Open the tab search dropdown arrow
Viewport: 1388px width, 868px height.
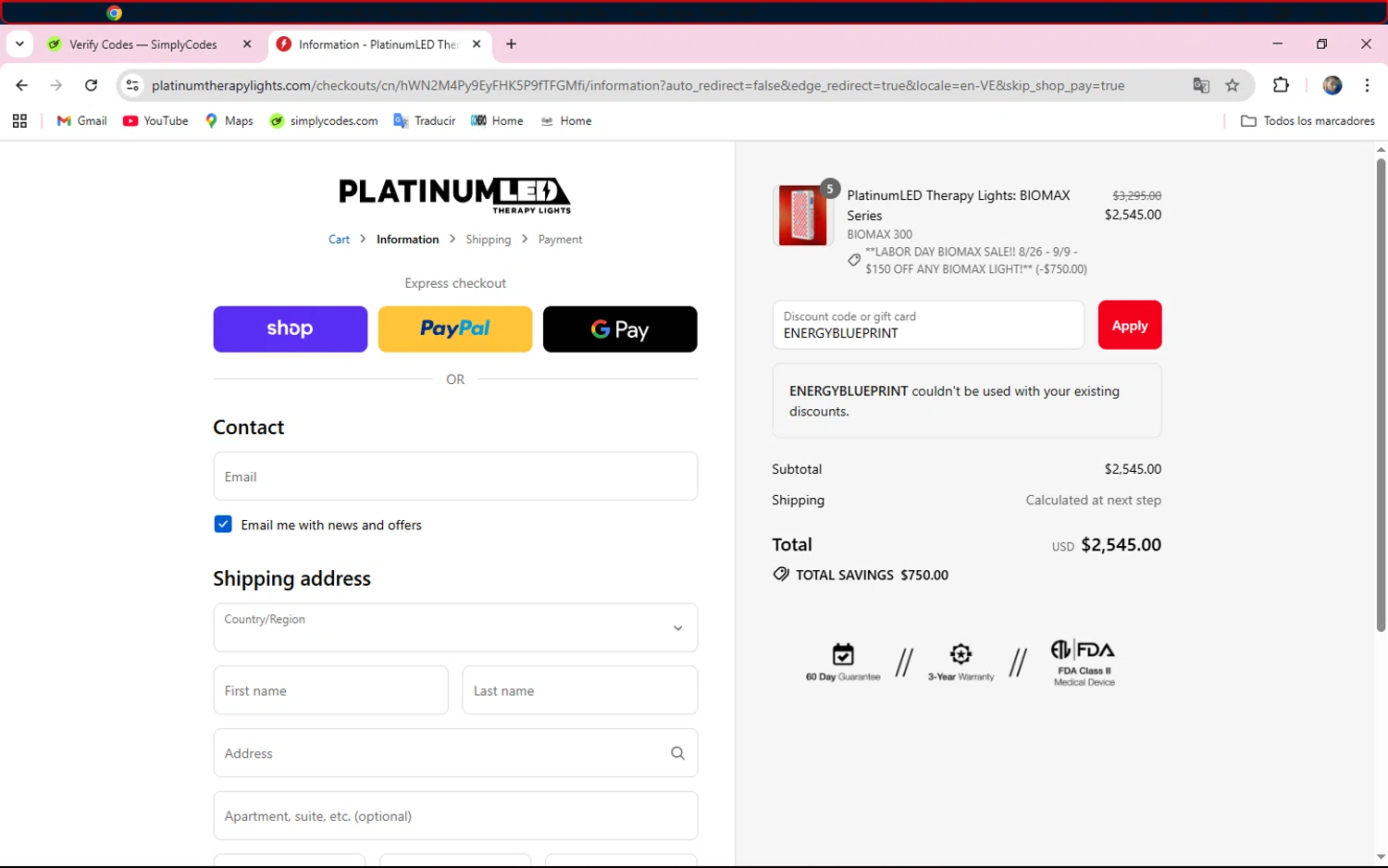click(x=19, y=43)
